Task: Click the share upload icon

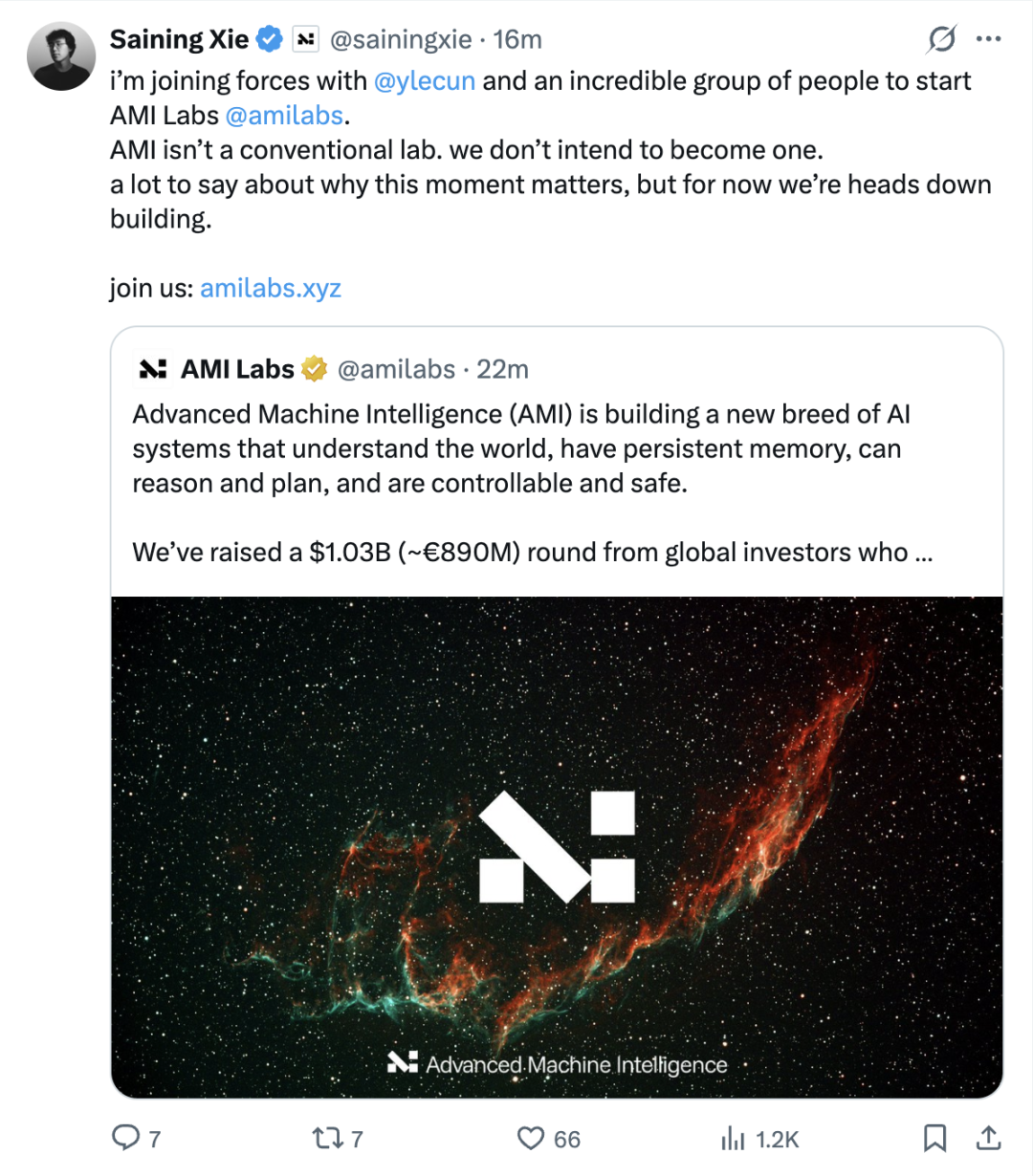Action: coord(988,1138)
